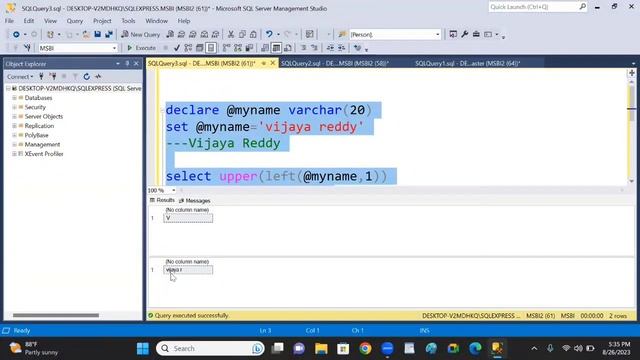Toggle Include Actual Execution Plan icon
Viewport: 640px width, 360px height.
pos(227,48)
